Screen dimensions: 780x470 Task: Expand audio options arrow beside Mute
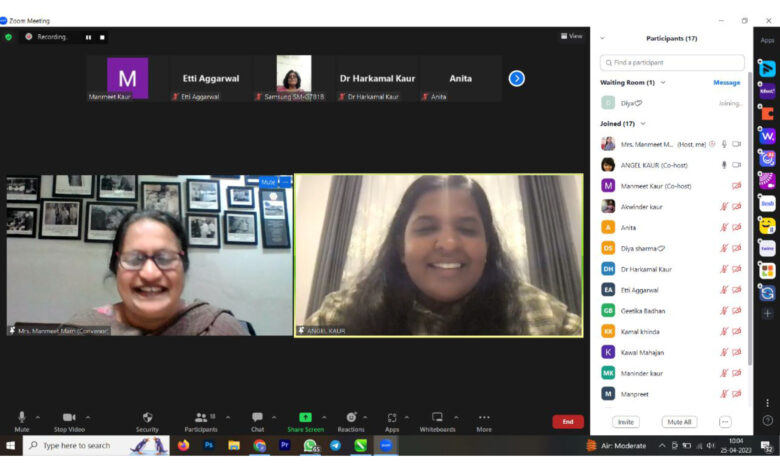[x=38, y=417]
